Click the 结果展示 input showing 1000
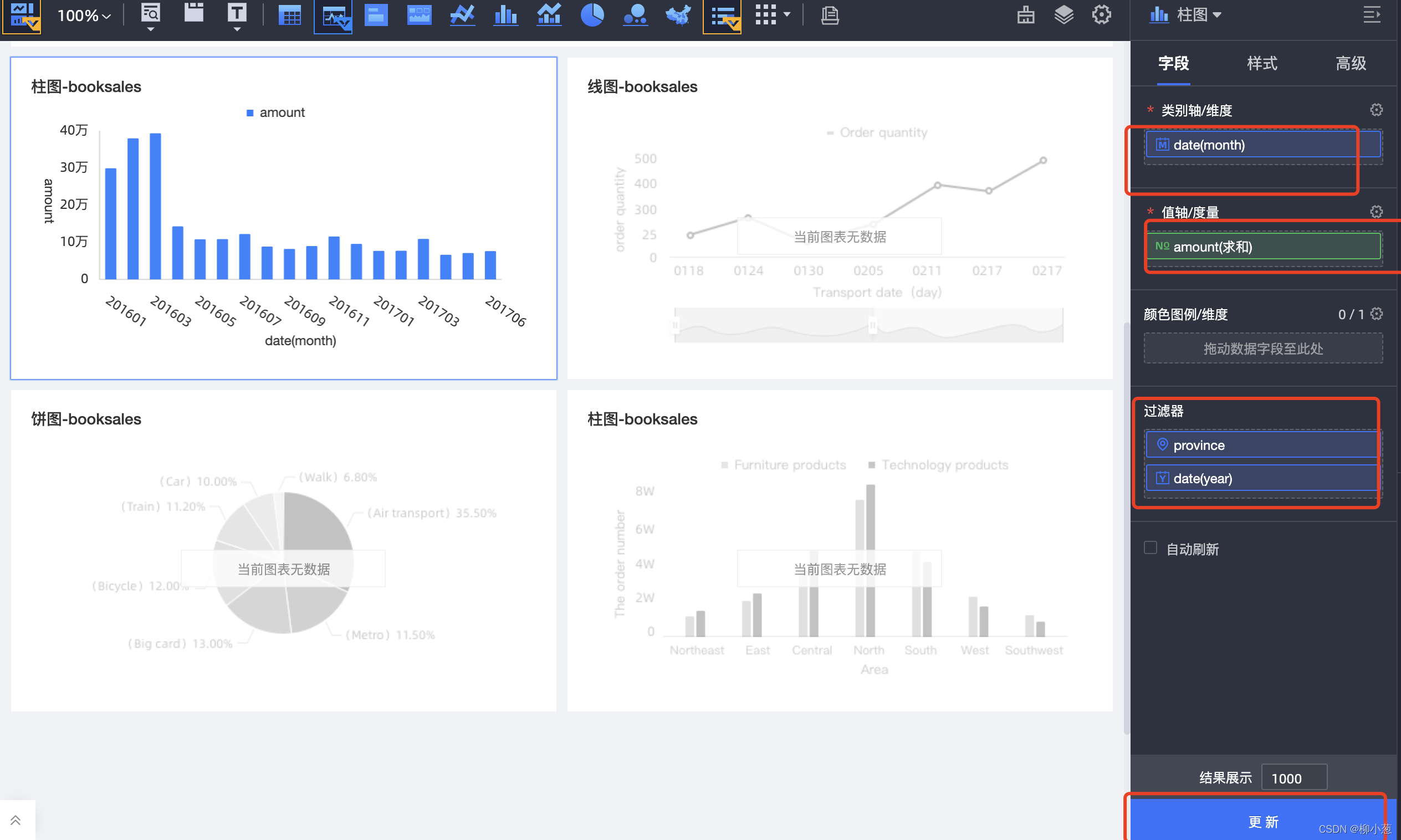The image size is (1401, 840). (x=1294, y=778)
